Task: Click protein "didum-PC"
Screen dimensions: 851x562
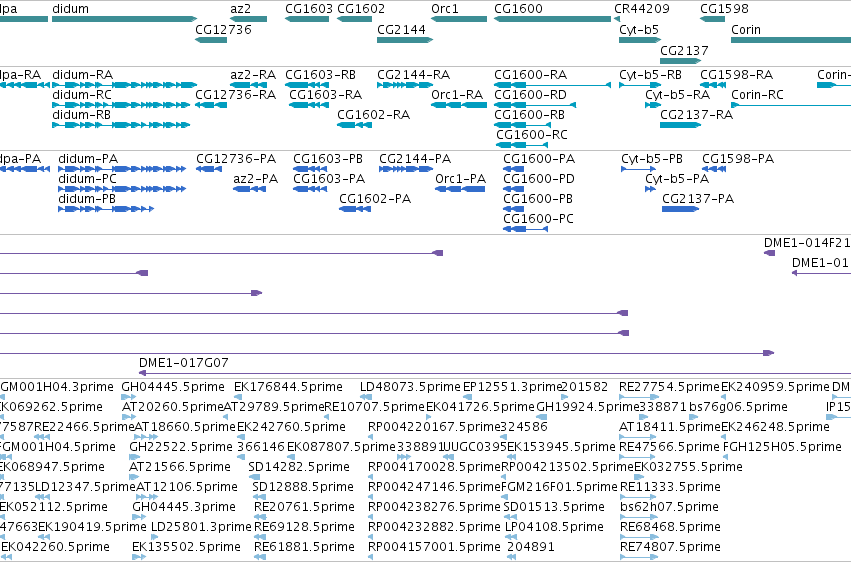Action: [x=122, y=189]
